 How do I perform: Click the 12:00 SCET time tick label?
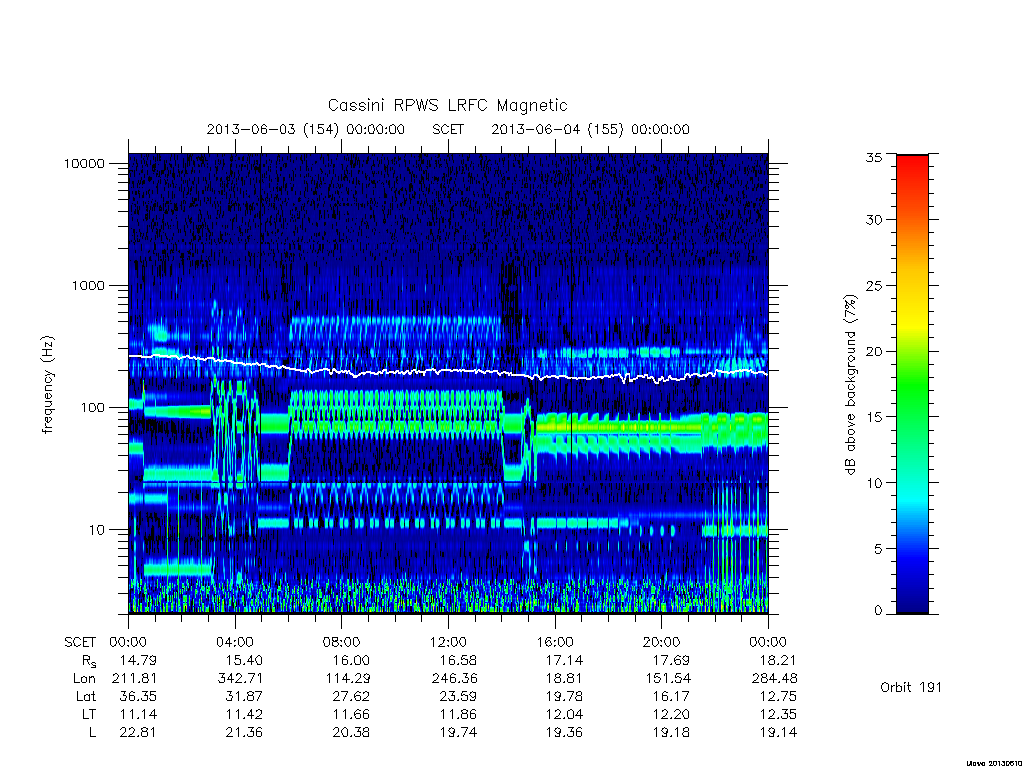point(449,642)
